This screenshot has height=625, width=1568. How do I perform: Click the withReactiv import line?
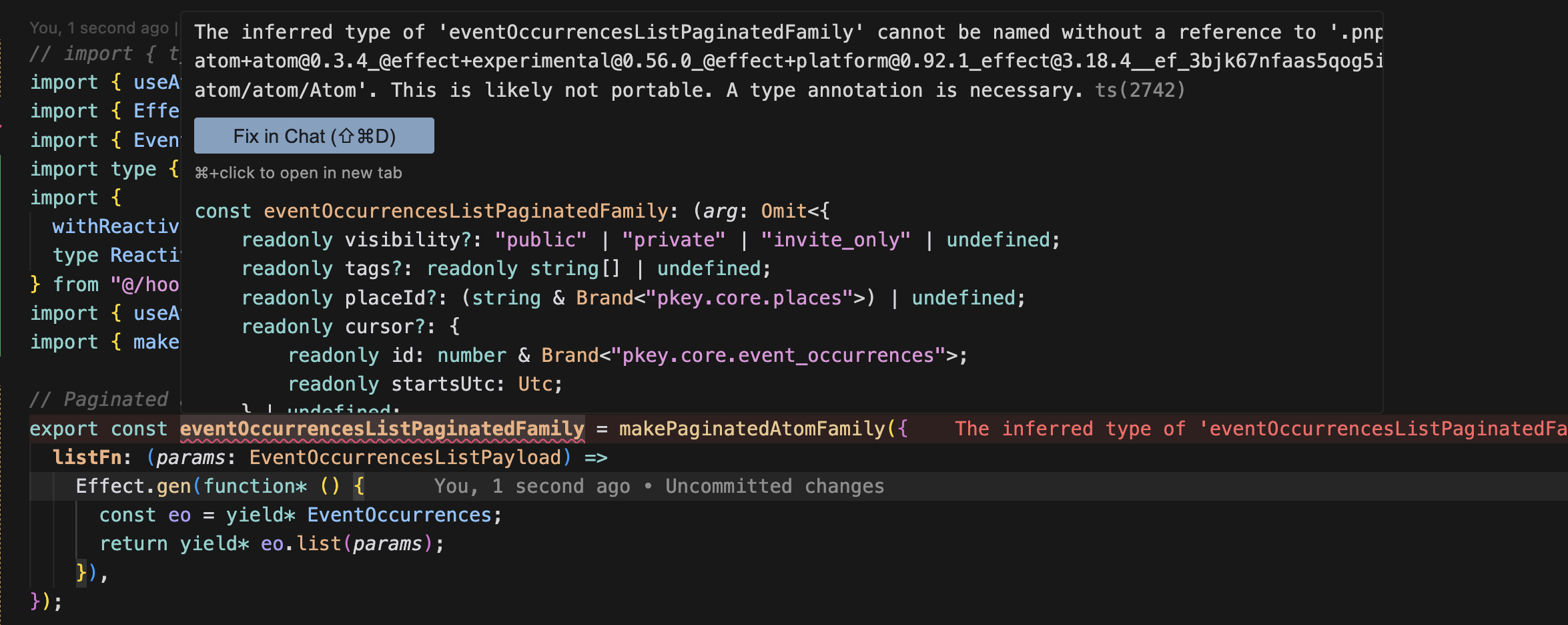pos(115,226)
